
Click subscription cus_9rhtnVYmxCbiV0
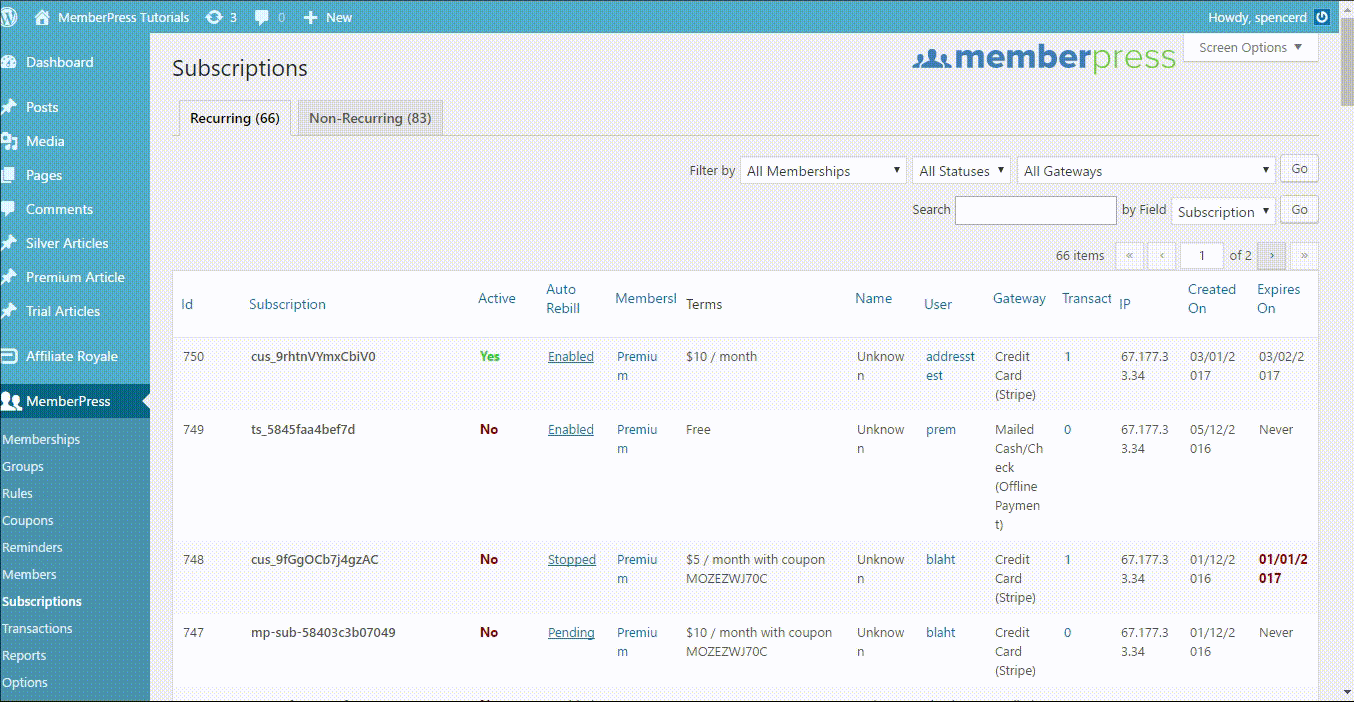[x=313, y=356]
